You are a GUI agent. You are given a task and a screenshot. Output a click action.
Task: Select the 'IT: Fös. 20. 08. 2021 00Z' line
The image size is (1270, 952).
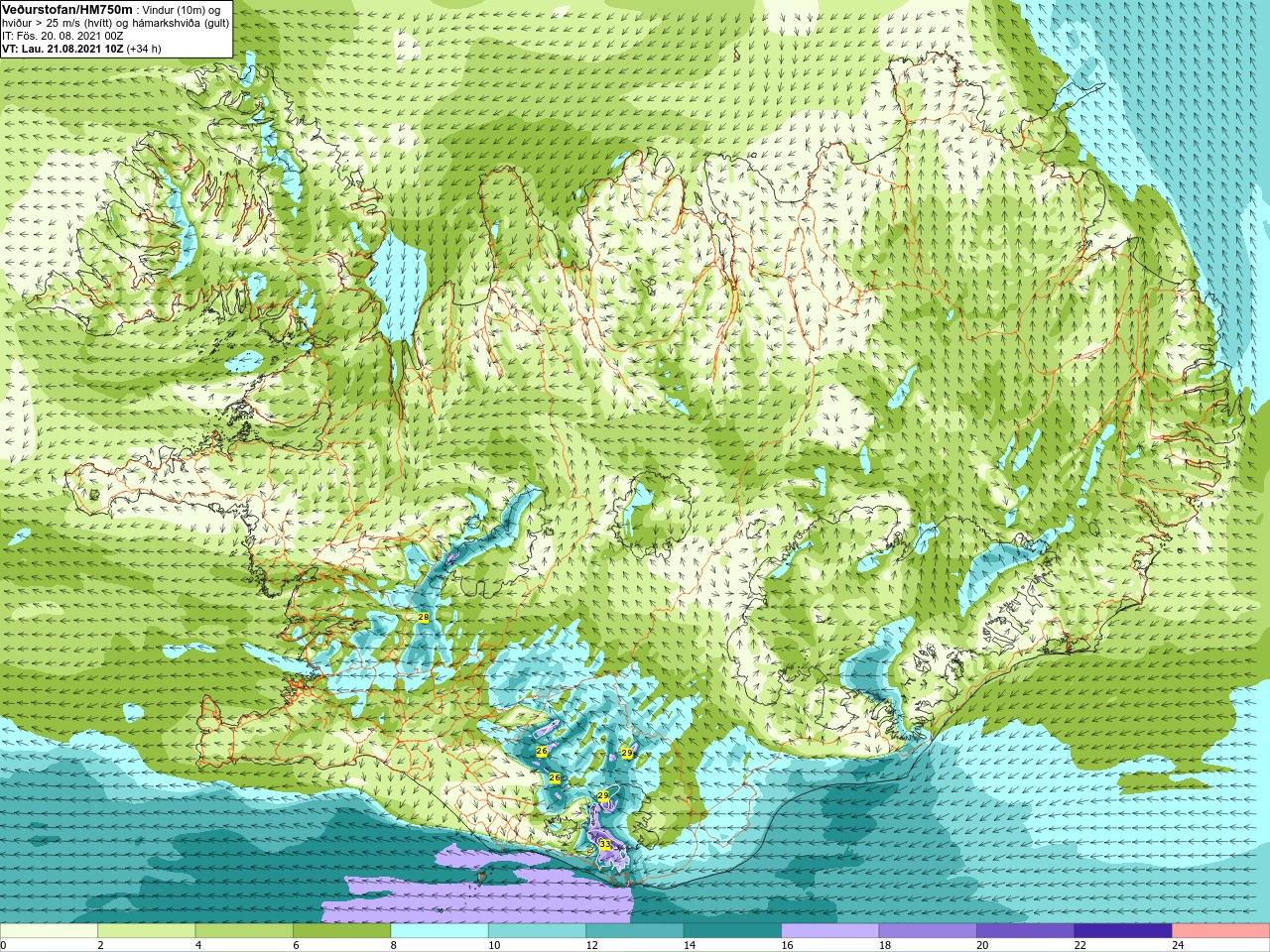coord(63,36)
